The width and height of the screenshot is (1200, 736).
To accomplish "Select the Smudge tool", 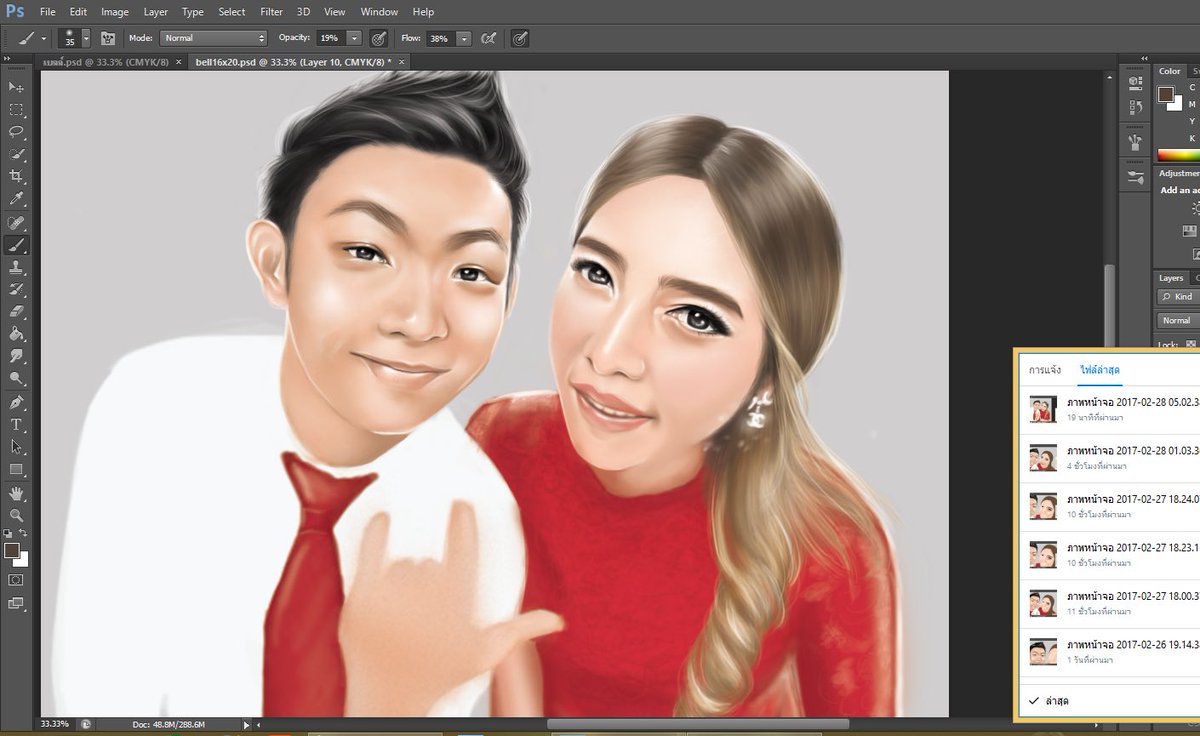I will pos(16,356).
